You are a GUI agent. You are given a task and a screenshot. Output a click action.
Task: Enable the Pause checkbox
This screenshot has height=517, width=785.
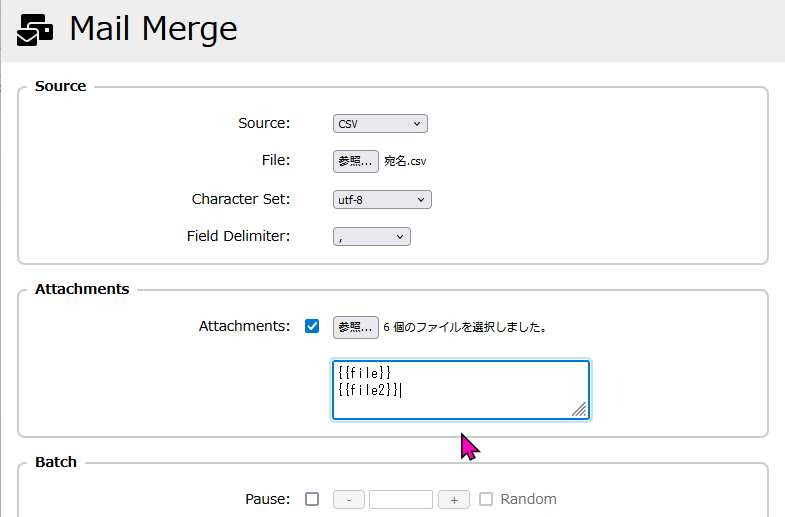coord(312,499)
